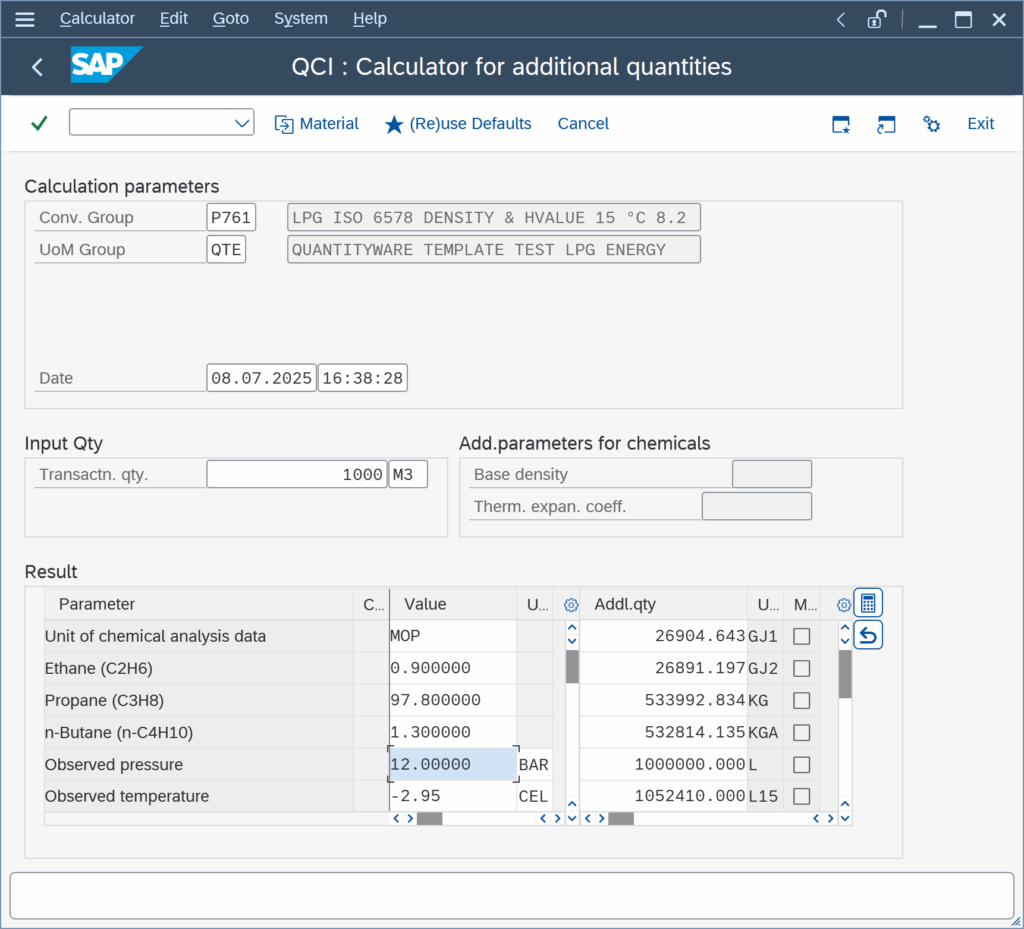Click the 1052410.000 quantity cell
1024x929 pixels.
coord(664,796)
